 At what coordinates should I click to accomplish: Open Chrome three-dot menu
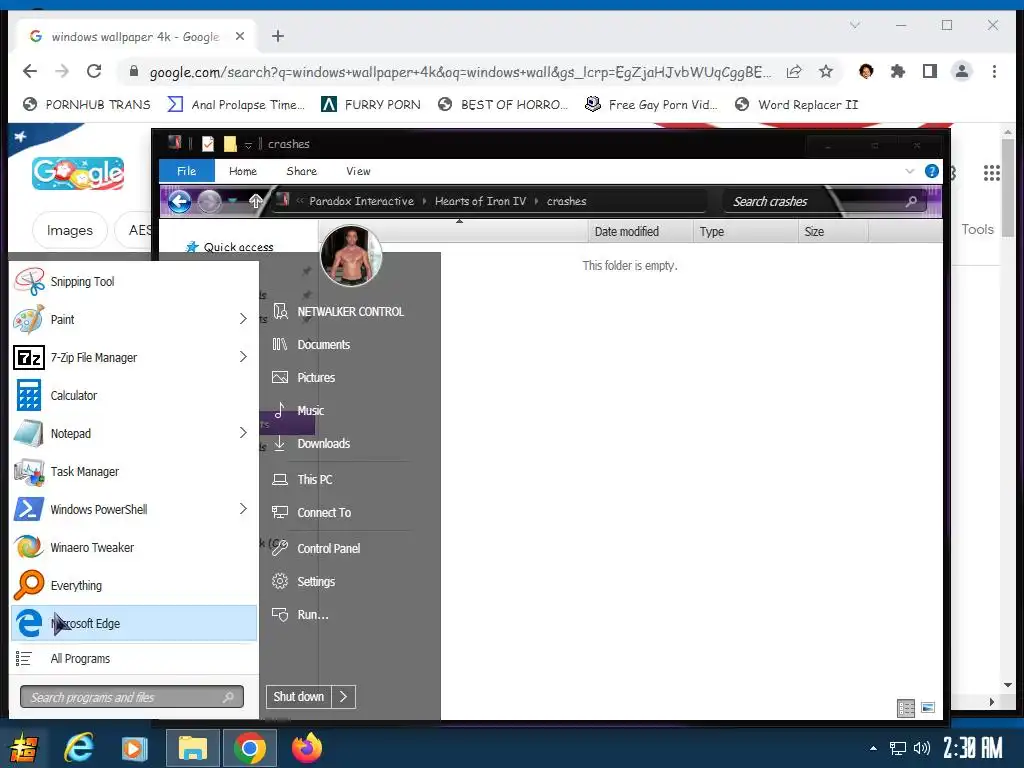tap(995, 71)
